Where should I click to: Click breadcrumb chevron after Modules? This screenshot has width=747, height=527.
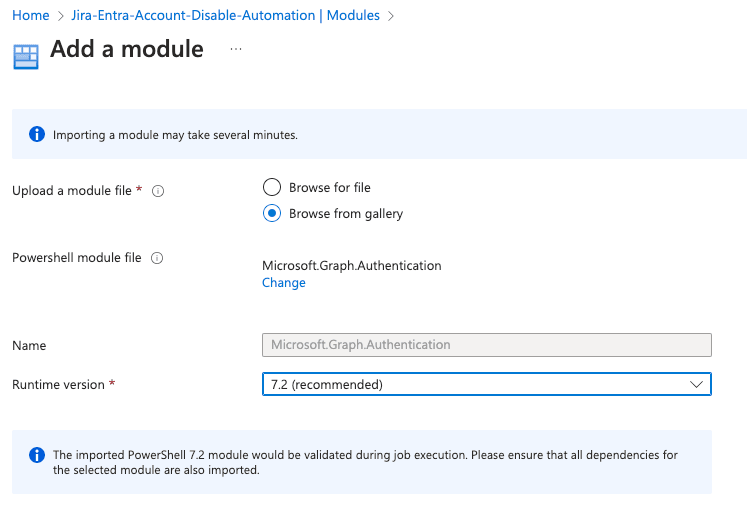tap(391, 16)
